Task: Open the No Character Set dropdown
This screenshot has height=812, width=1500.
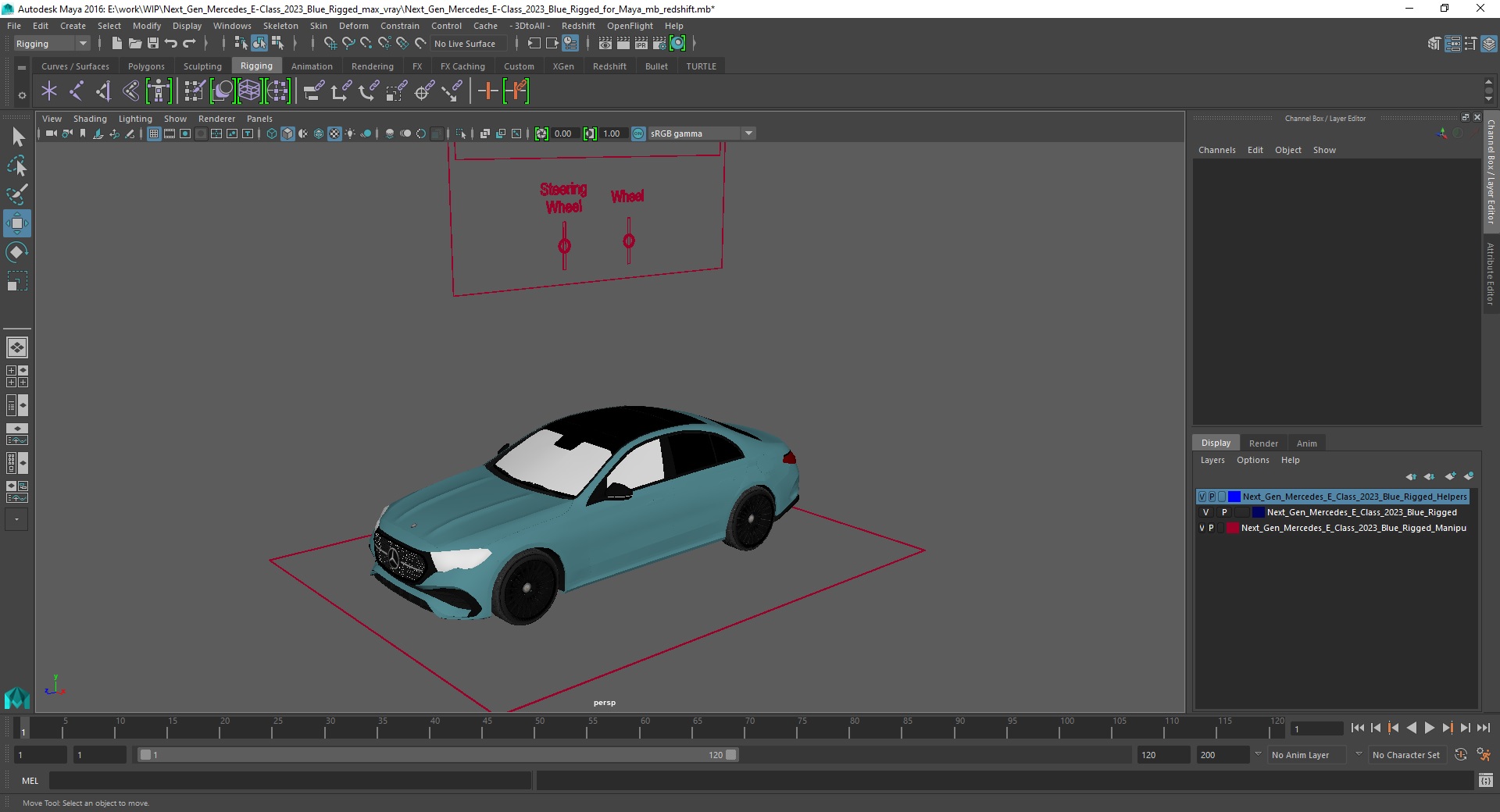Action: pos(1408,755)
